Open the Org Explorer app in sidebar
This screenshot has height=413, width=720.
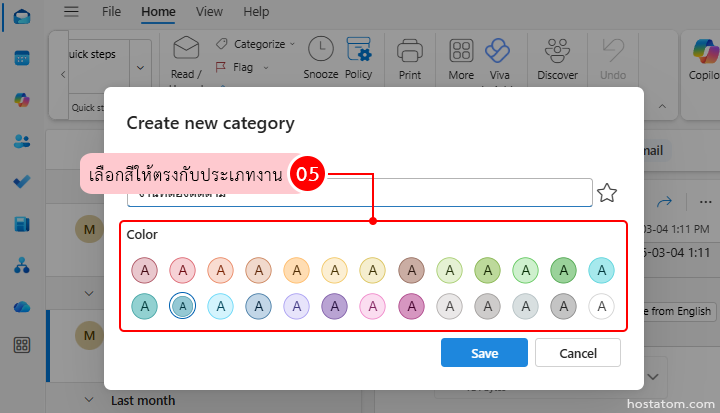(22, 265)
